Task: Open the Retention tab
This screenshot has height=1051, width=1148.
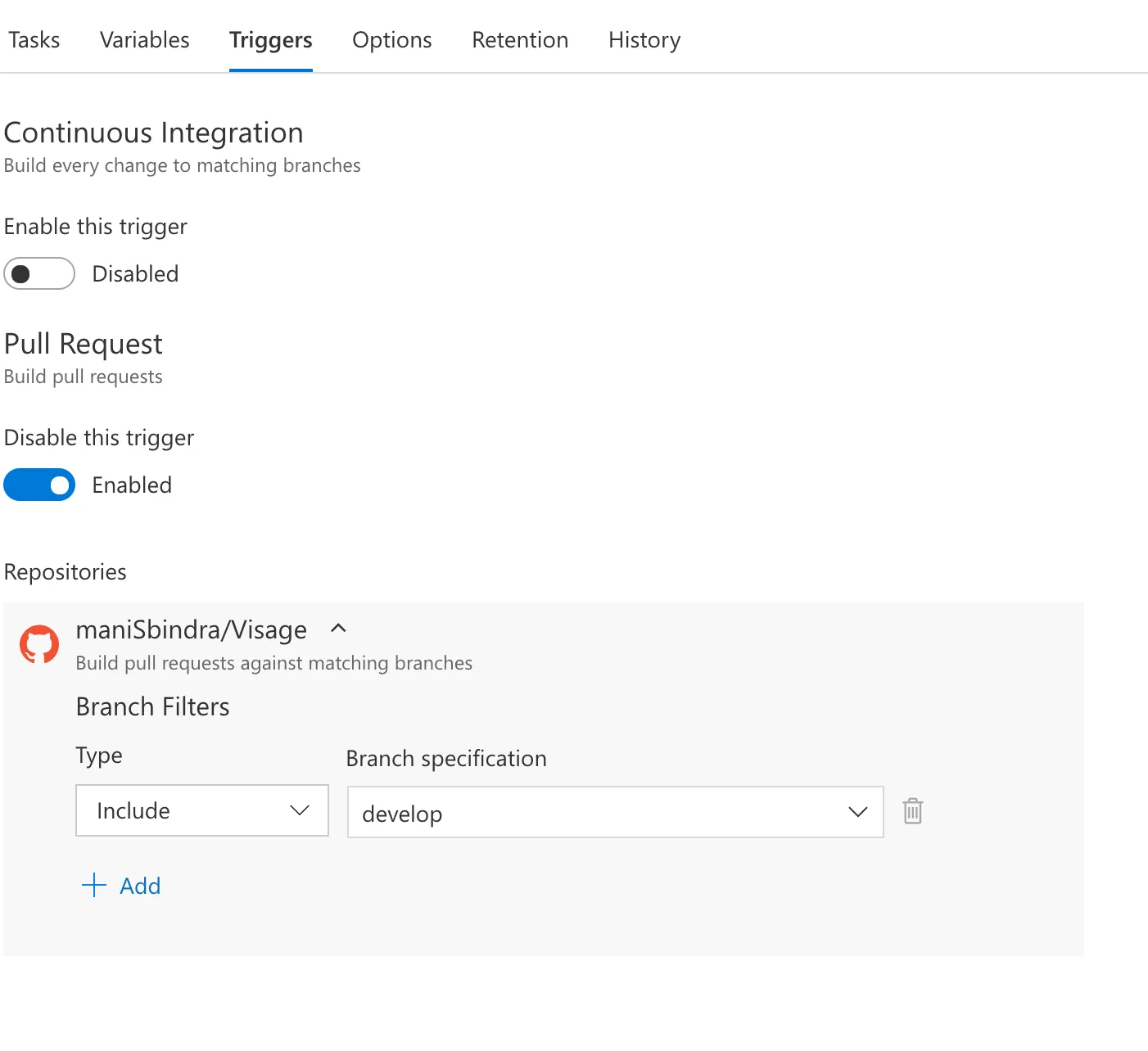Action: point(520,39)
